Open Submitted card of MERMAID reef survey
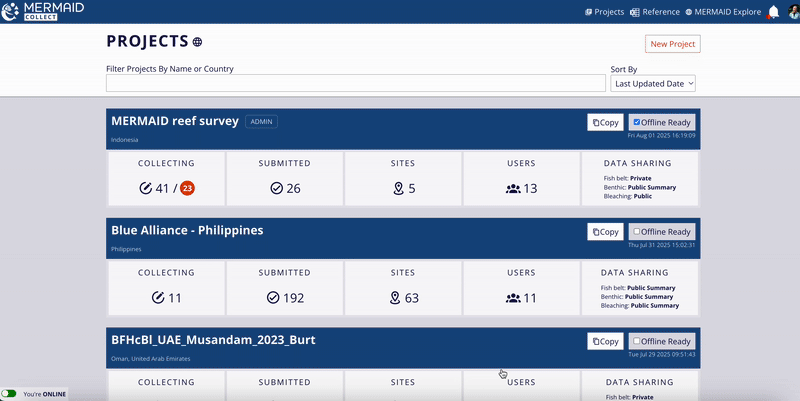Viewport: 800px width, 401px height. pyautogui.click(x=285, y=179)
